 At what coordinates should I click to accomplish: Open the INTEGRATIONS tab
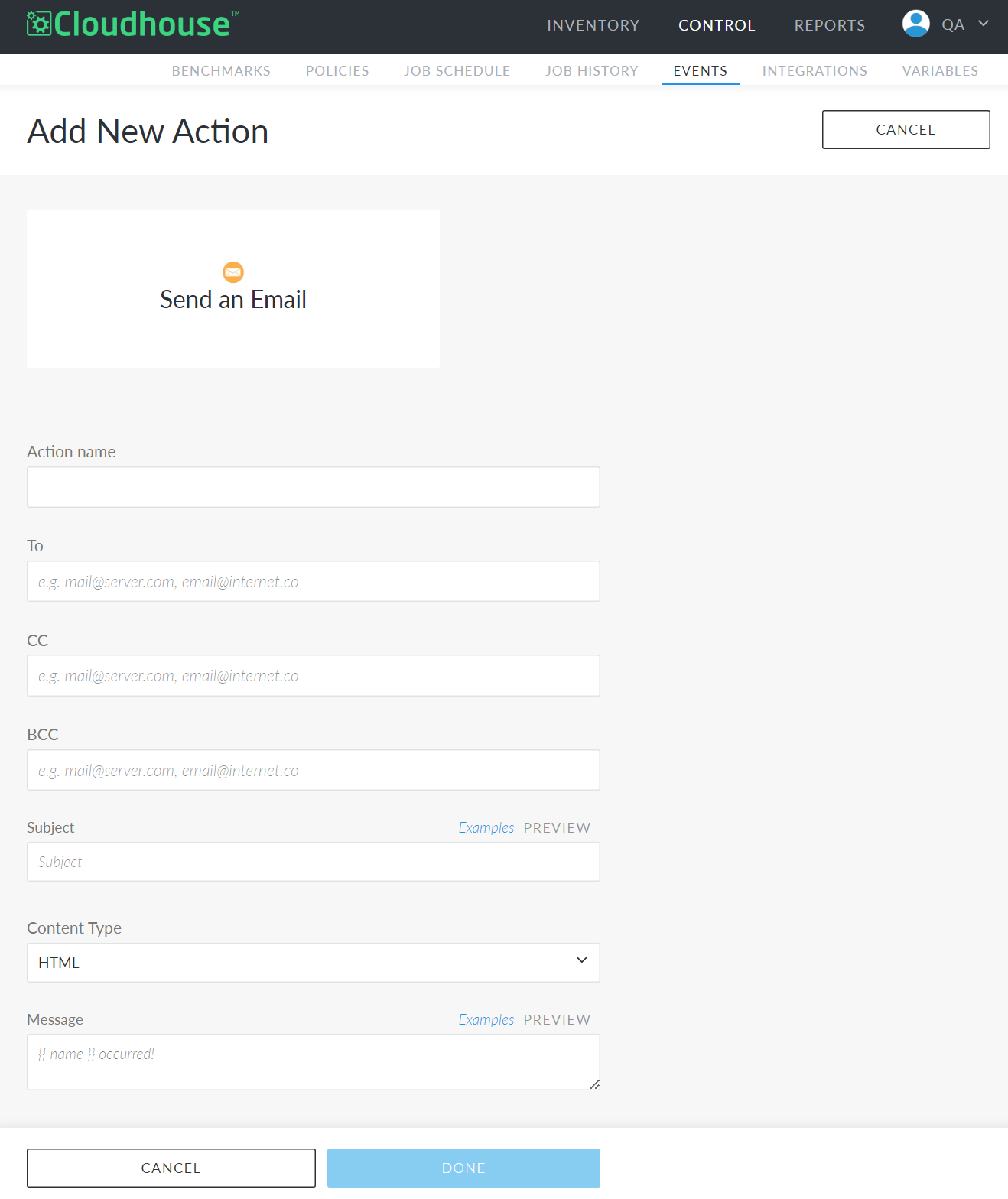[x=815, y=70]
